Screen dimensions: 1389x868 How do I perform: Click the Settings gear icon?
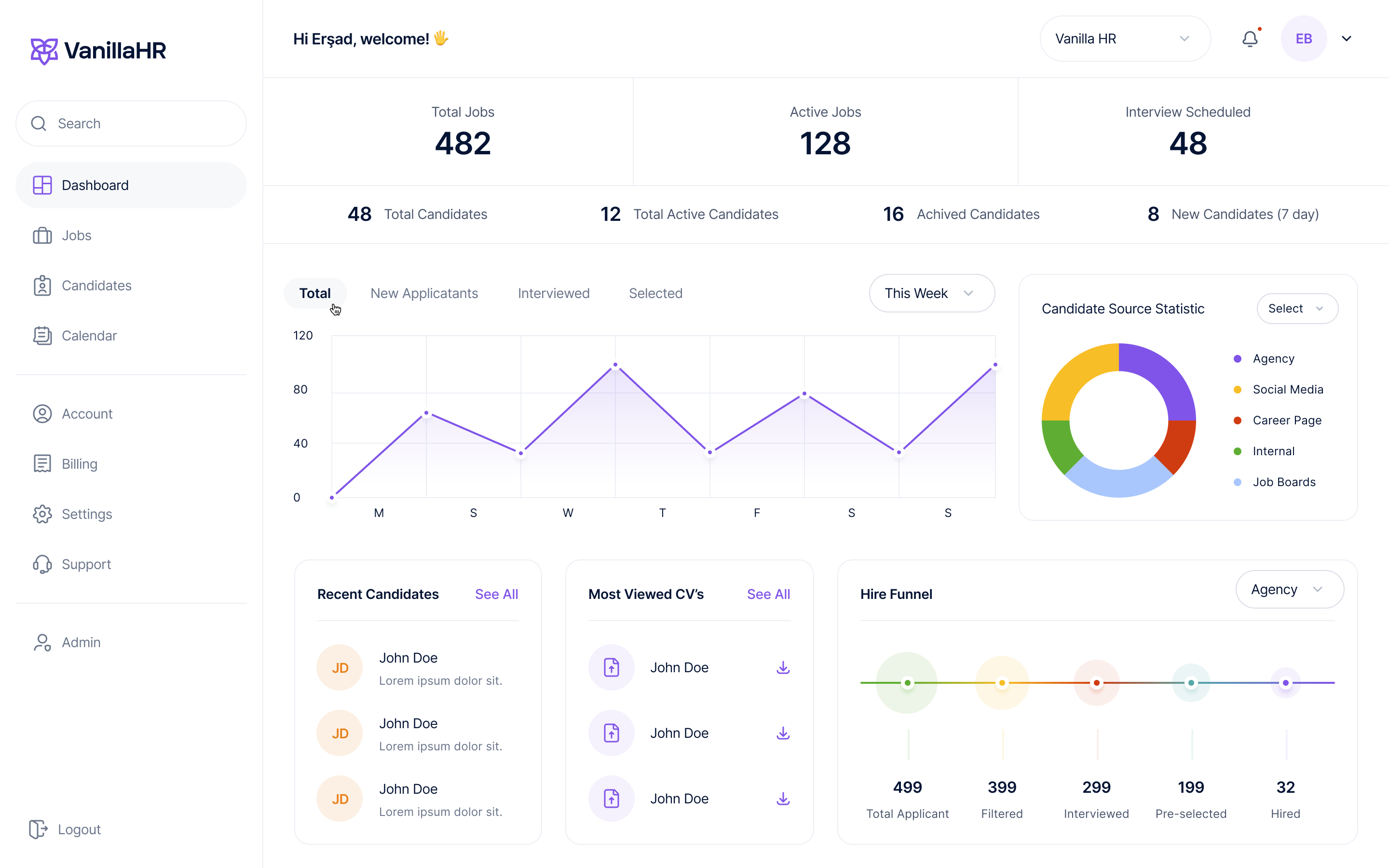point(42,514)
